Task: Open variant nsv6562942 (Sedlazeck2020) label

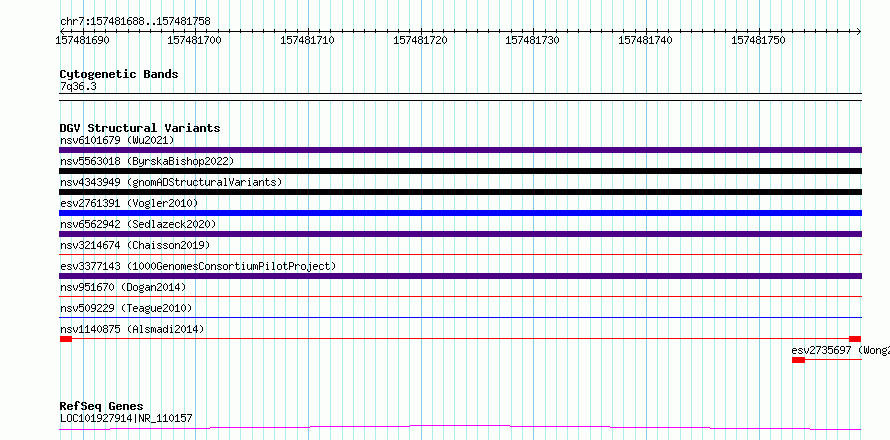Action: pos(138,224)
